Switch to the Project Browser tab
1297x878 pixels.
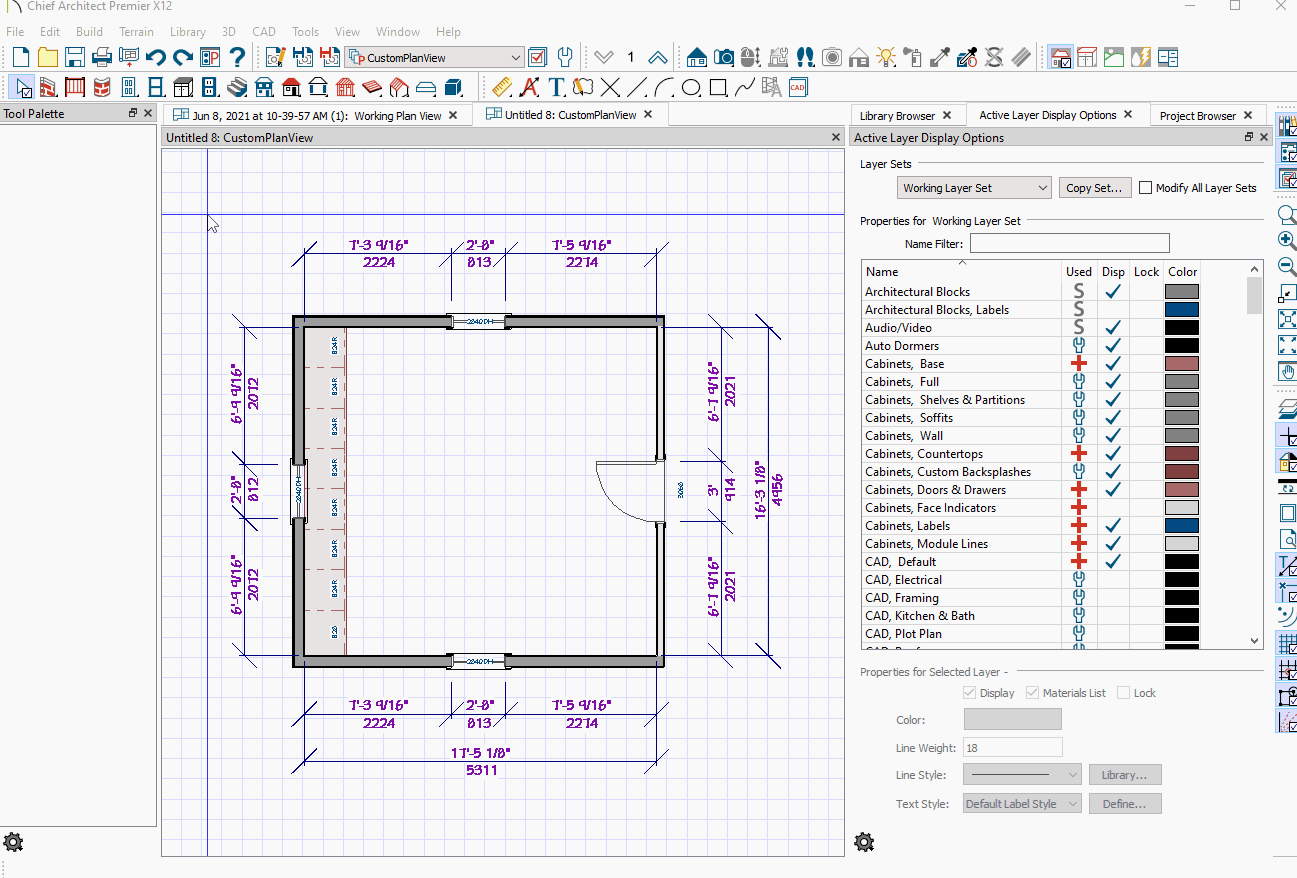(x=1199, y=114)
